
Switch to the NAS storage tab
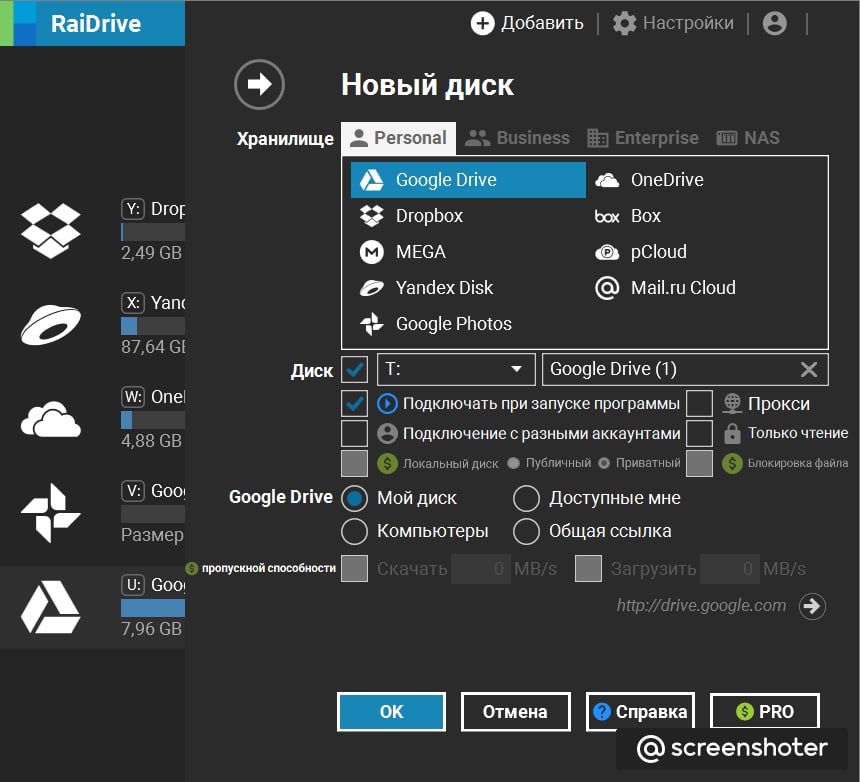coord(748,138)
